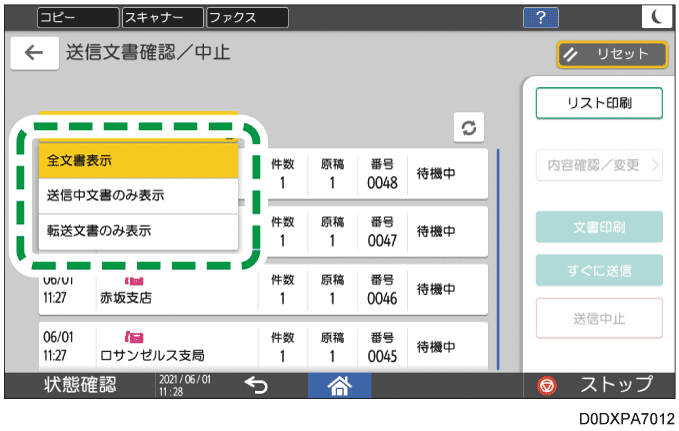The image size is (679, 431).
Task: Select the ロサンゼルス支局 document row
Action: pos(263,347)
